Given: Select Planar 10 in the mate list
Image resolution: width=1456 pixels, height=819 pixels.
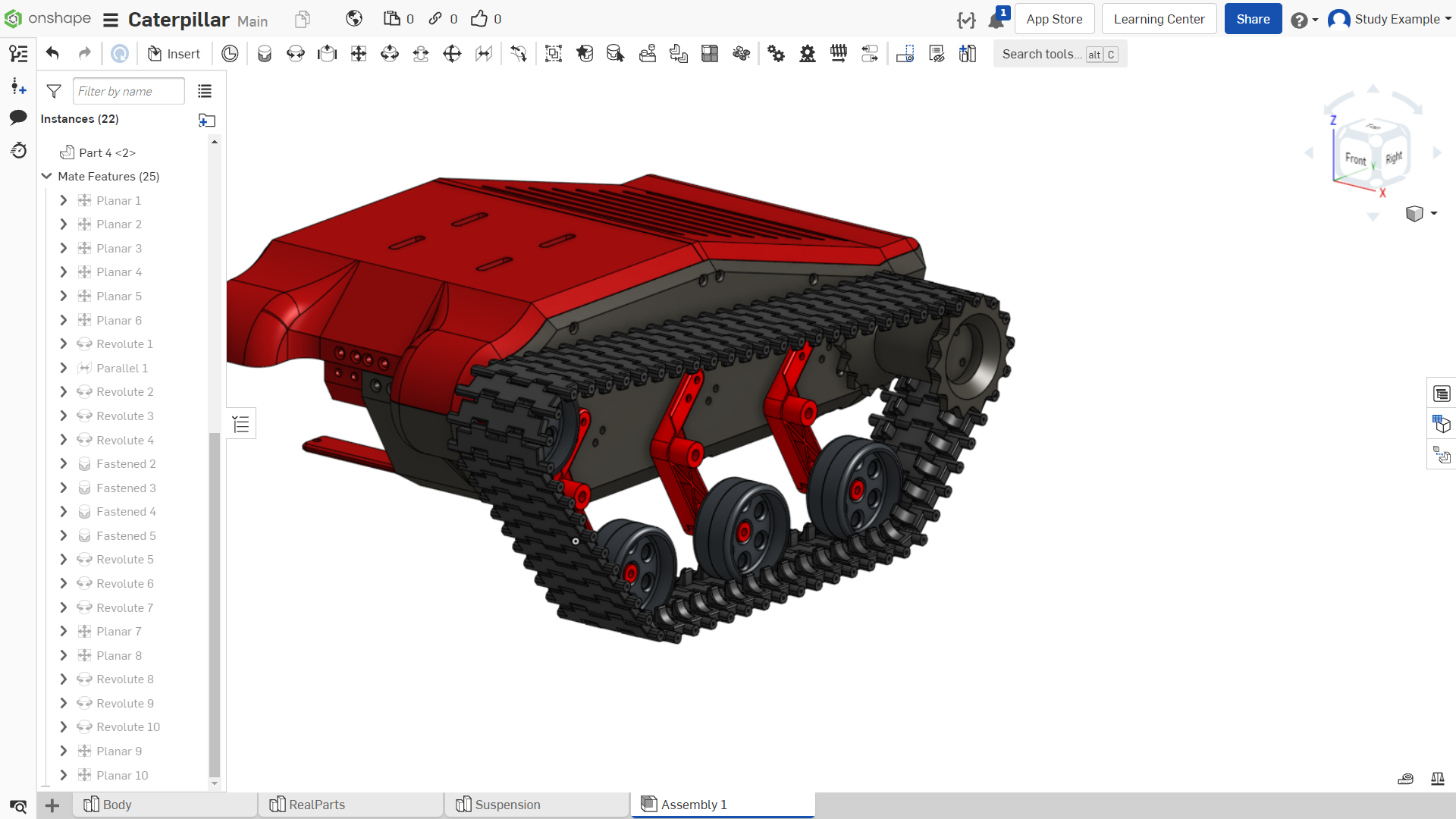Looking at the screenshot, I should point(123,775).
